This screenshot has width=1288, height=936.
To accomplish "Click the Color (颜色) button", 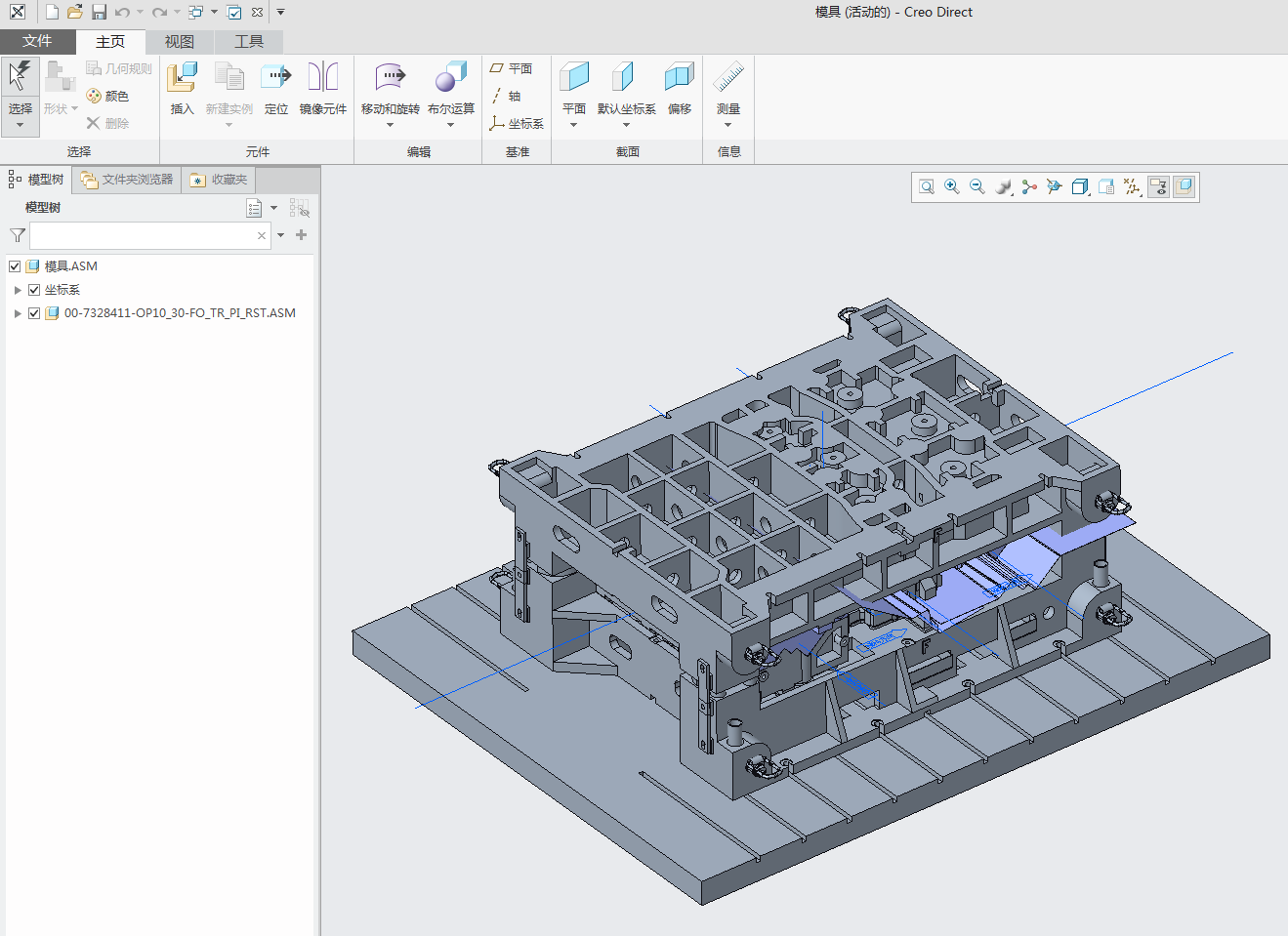I will (107, 96).
